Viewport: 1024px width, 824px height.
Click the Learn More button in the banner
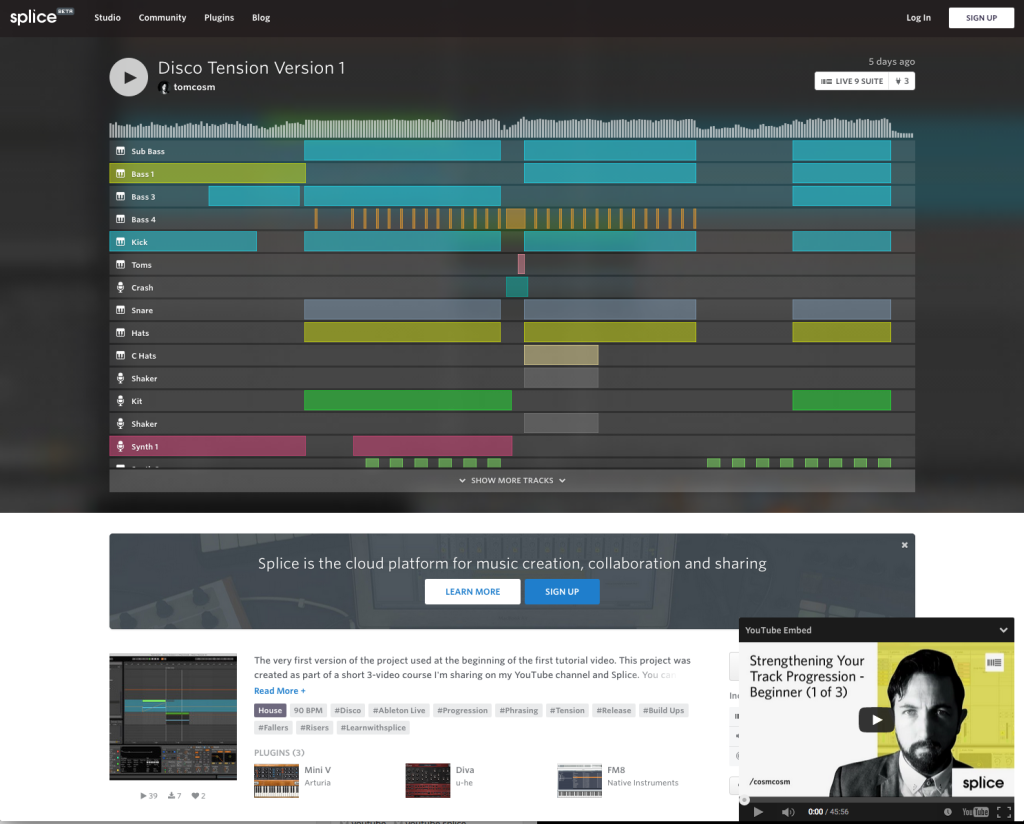(473, 592)
